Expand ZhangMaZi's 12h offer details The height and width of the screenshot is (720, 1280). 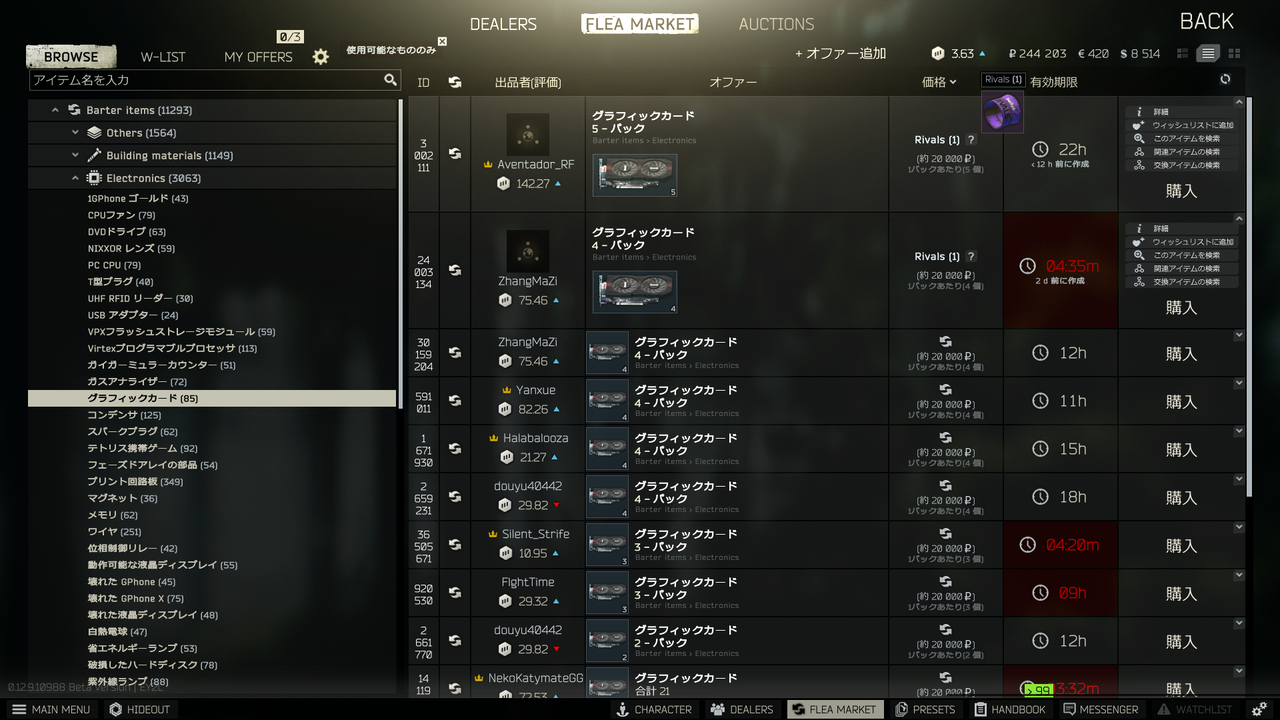click(x=1239, y=336)
